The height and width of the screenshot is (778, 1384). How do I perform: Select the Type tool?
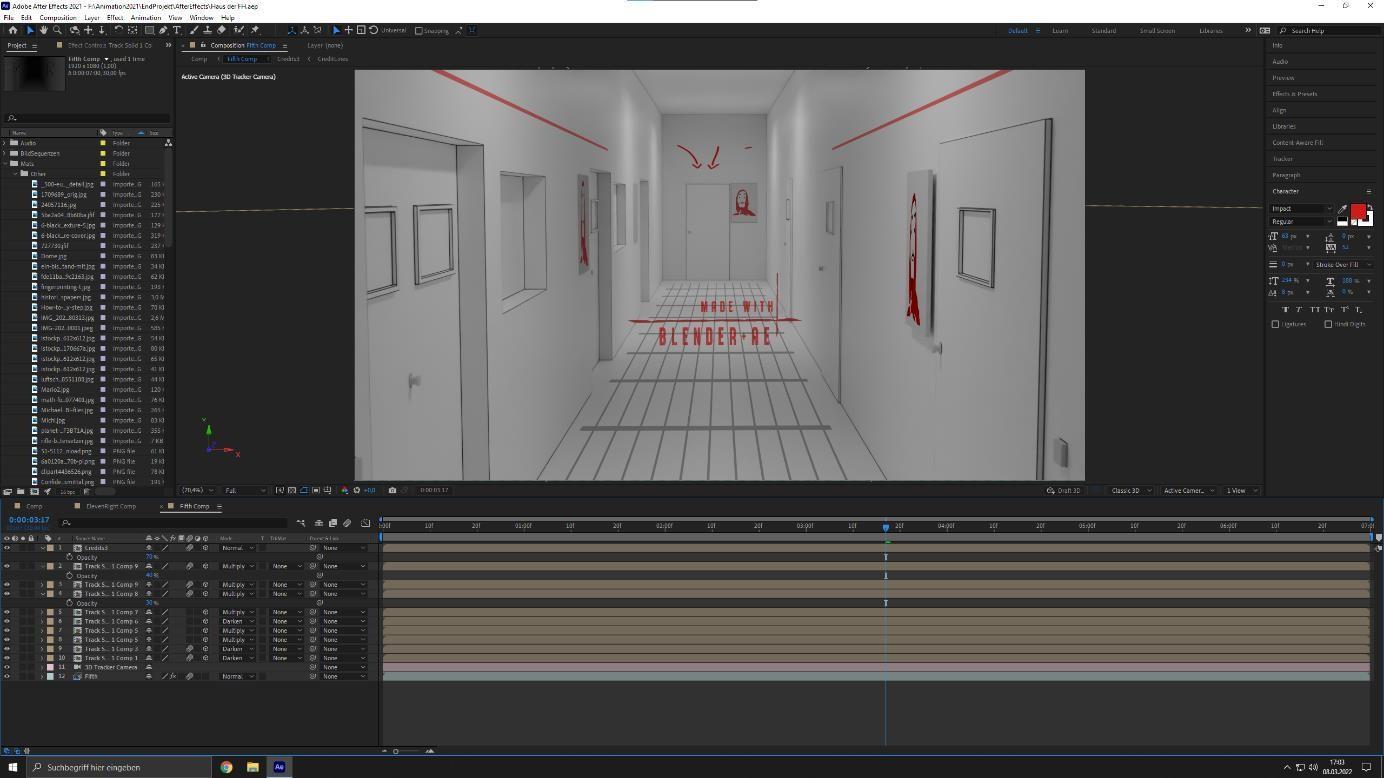pyautogui.click(x=177, y=30)
